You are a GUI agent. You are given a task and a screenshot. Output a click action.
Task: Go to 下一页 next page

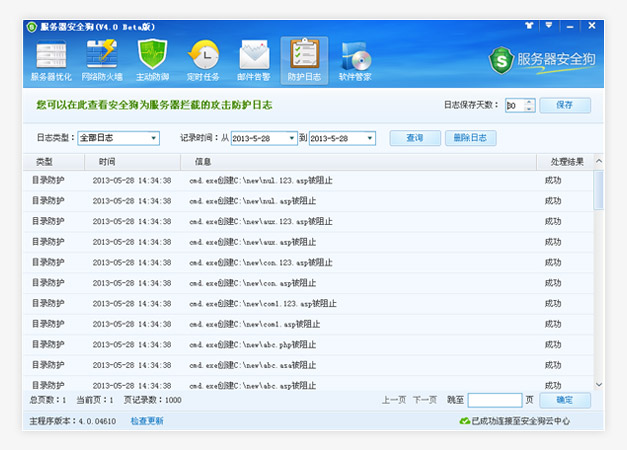click(x=425, y=400)
